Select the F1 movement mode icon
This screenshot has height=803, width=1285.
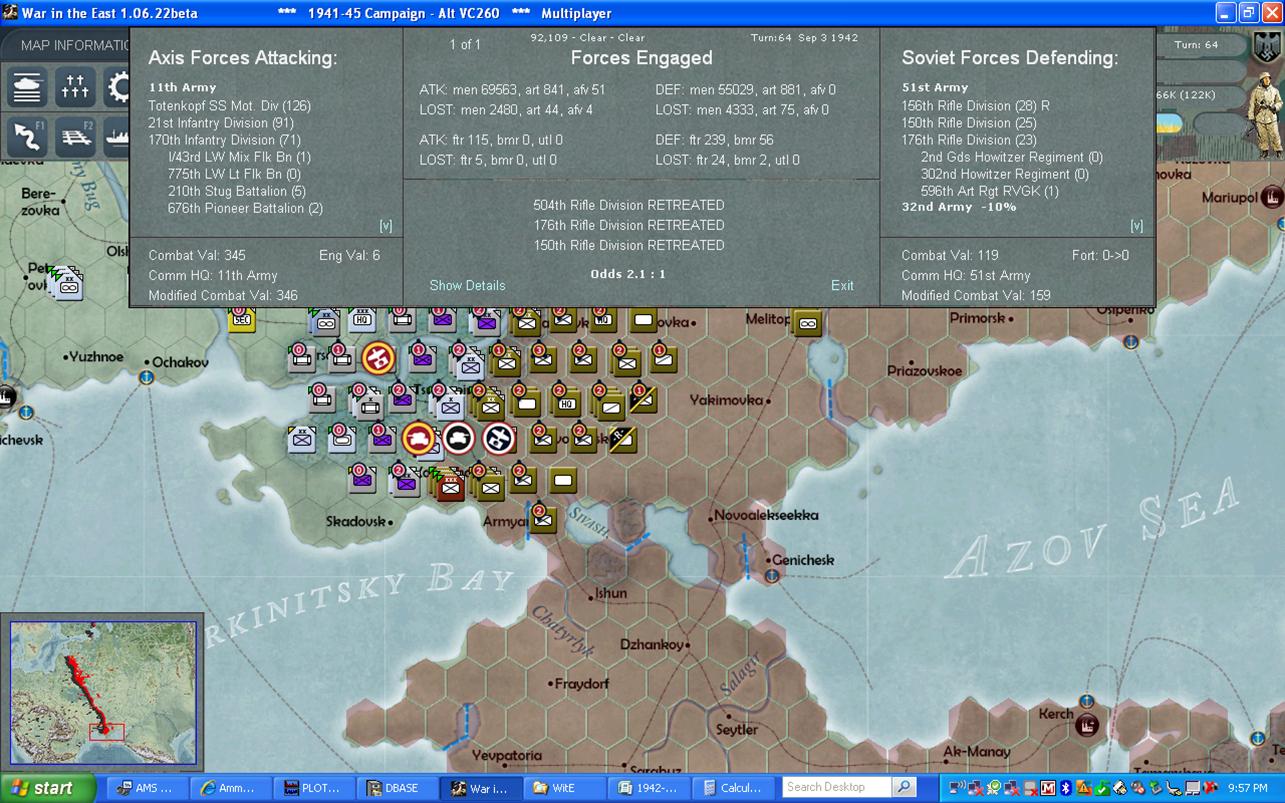(28, 137)
